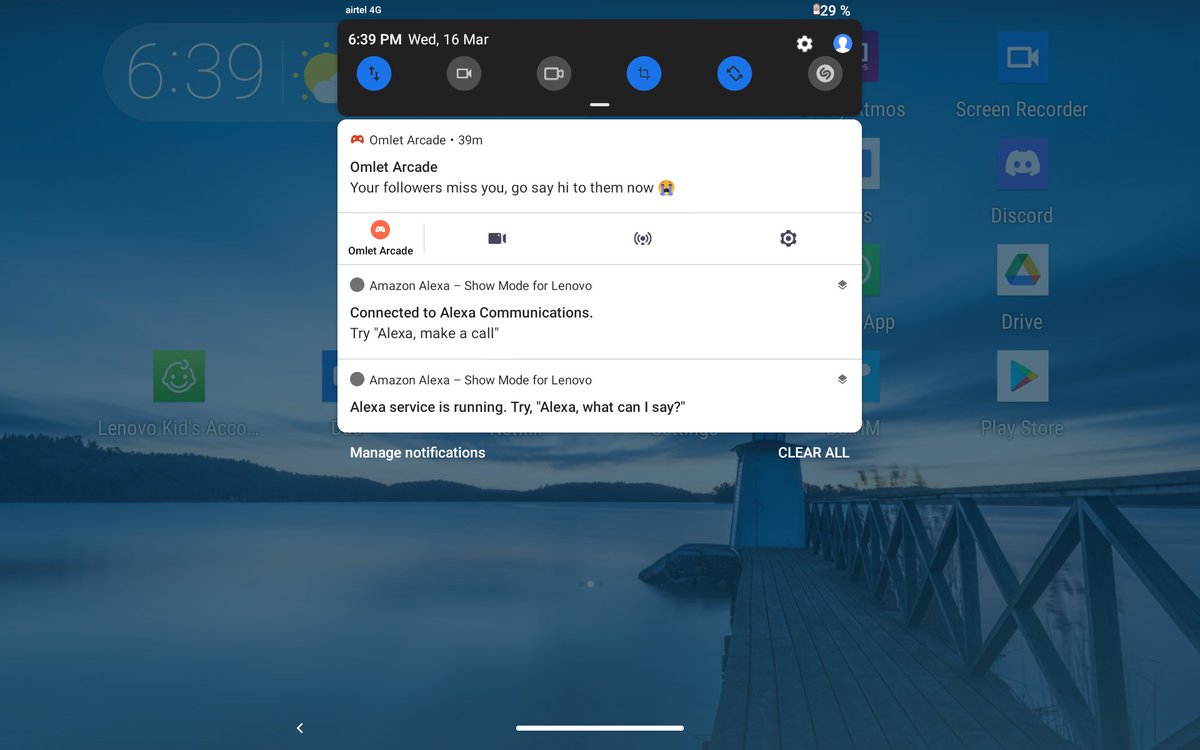Toggle the auto-rotate quick setting
The width and height of the screenshot is (1200, 750).
point(734,74)
